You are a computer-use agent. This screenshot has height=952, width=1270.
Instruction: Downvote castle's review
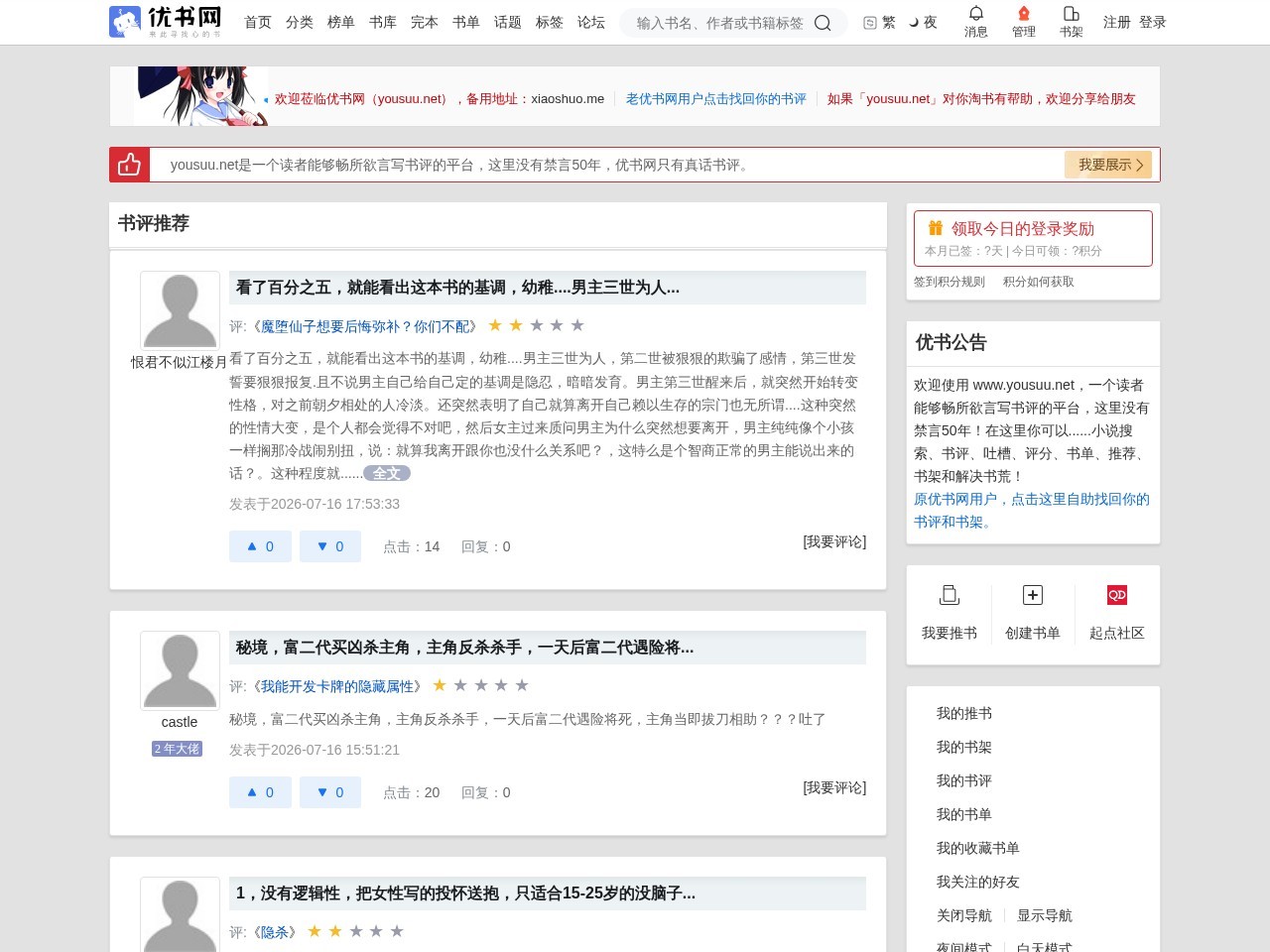pyautogui.click(x=330, y=792)
